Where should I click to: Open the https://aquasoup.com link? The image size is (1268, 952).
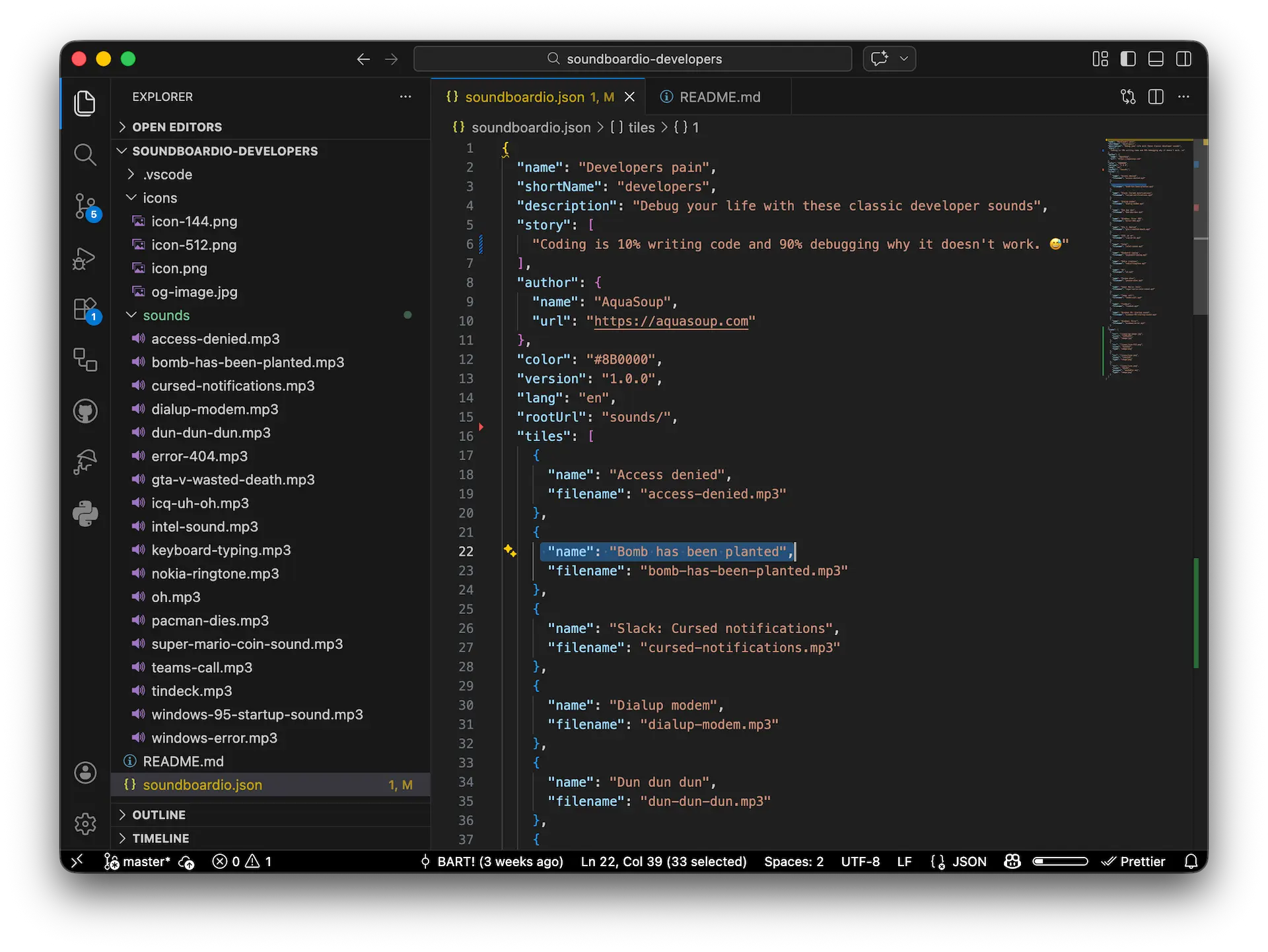(670, 321)
